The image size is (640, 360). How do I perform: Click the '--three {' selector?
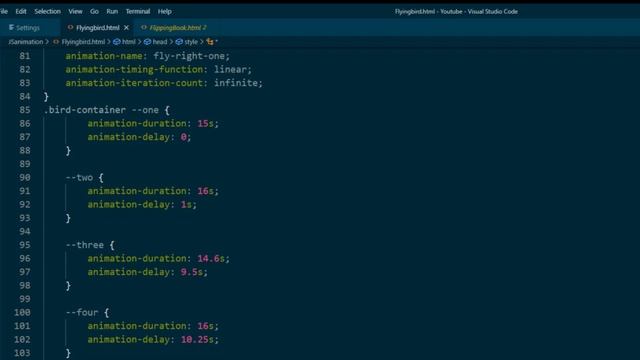tap(90, 245)
